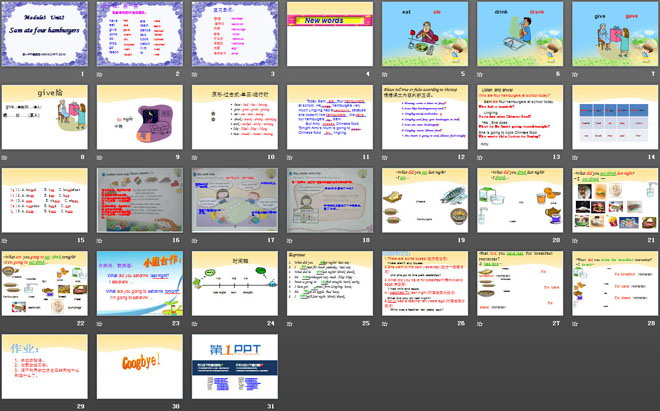This screenshot has height=411, width=660.
Task: Click the animation star icon under slide 24
Action: (195, 324)
